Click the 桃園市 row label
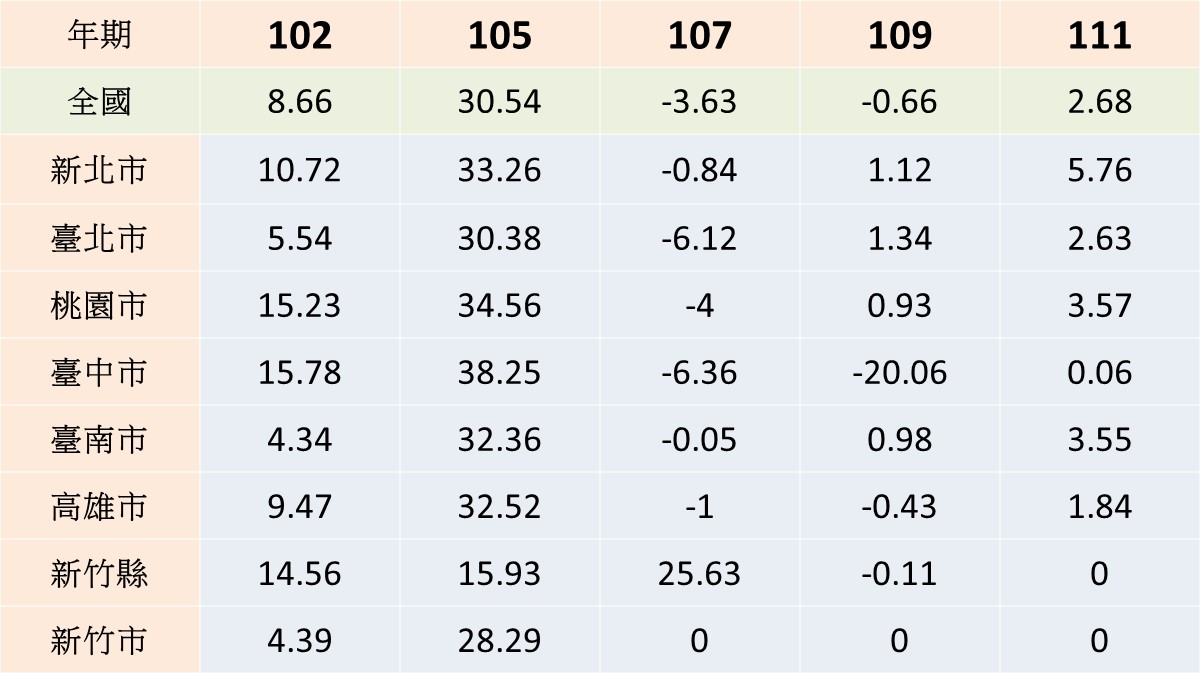 (x=100, y=305)
